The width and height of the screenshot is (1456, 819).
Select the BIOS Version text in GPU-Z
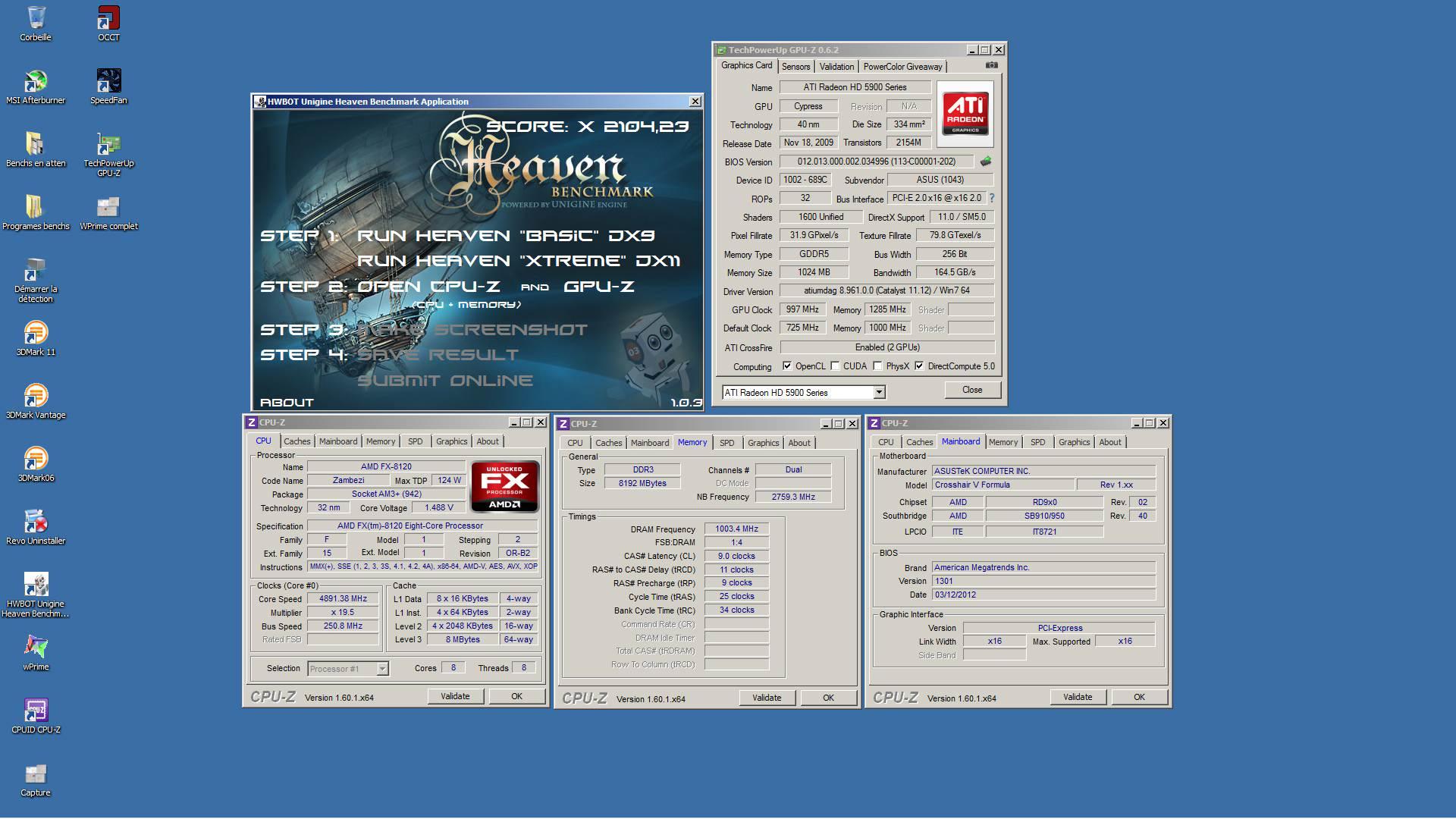point(877,162)
